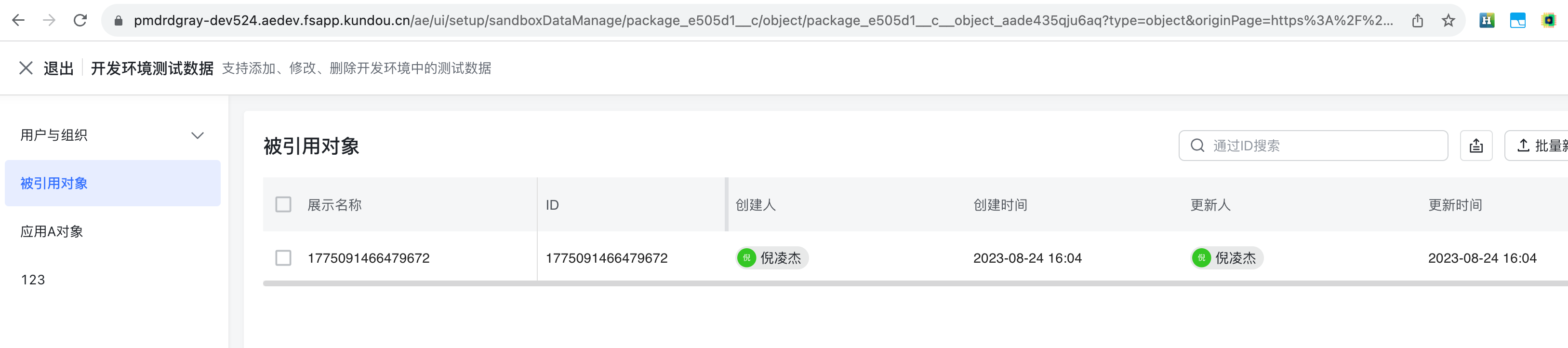
Task: Toggle the select-all checkbox in header
Action: tap(283, 204)
